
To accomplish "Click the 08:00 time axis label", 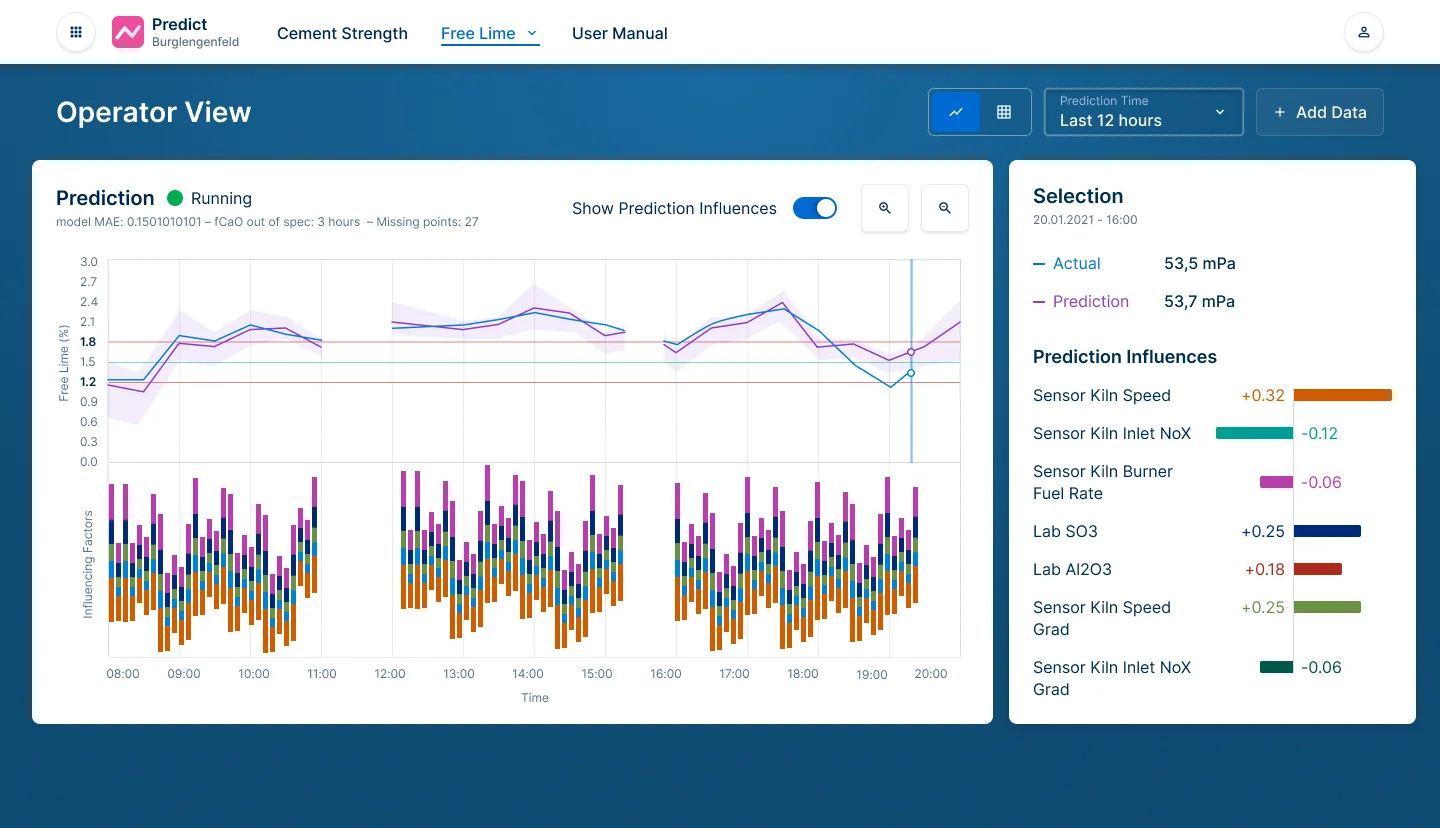I will (x=123, y=674).
